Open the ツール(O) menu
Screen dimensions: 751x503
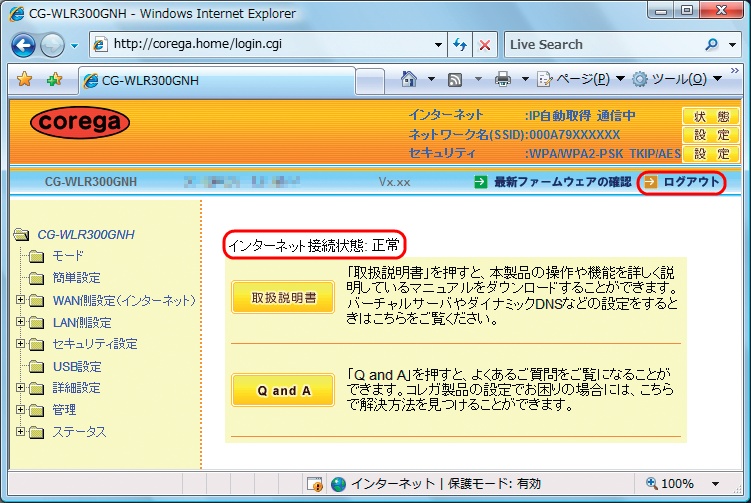click(x=676, y=79)
